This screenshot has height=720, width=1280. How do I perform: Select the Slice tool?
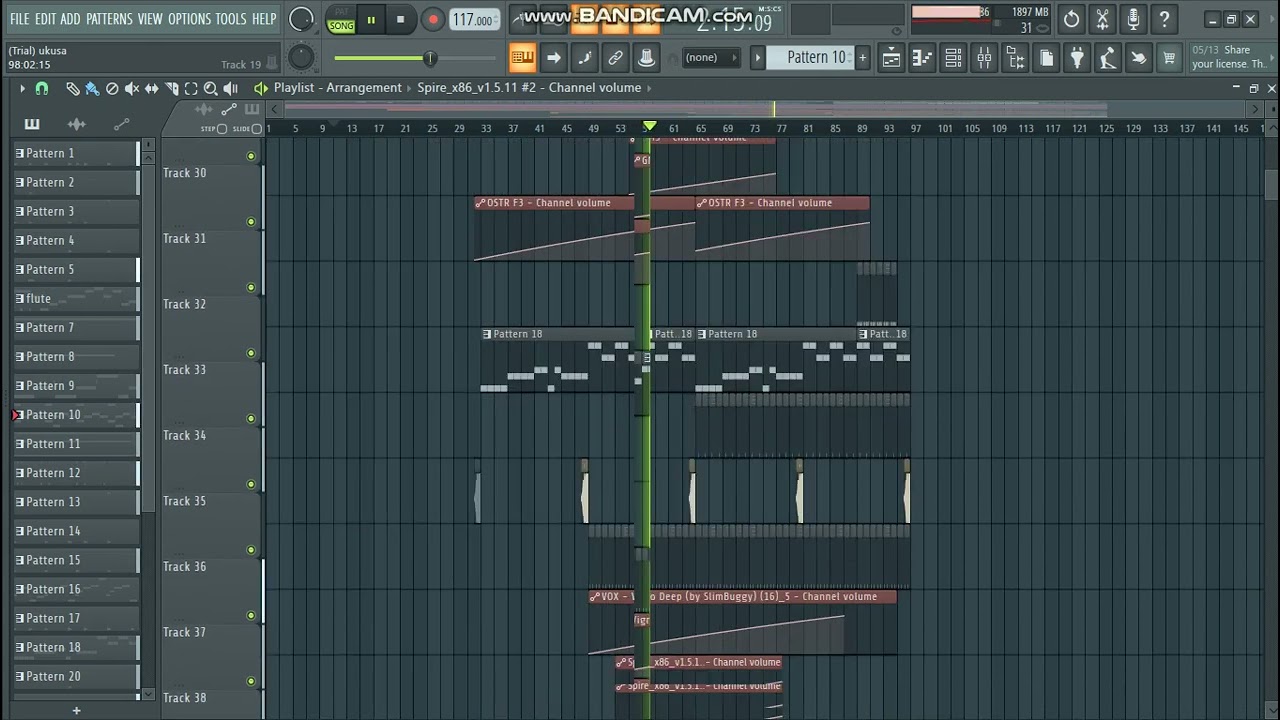pos(172,89)
